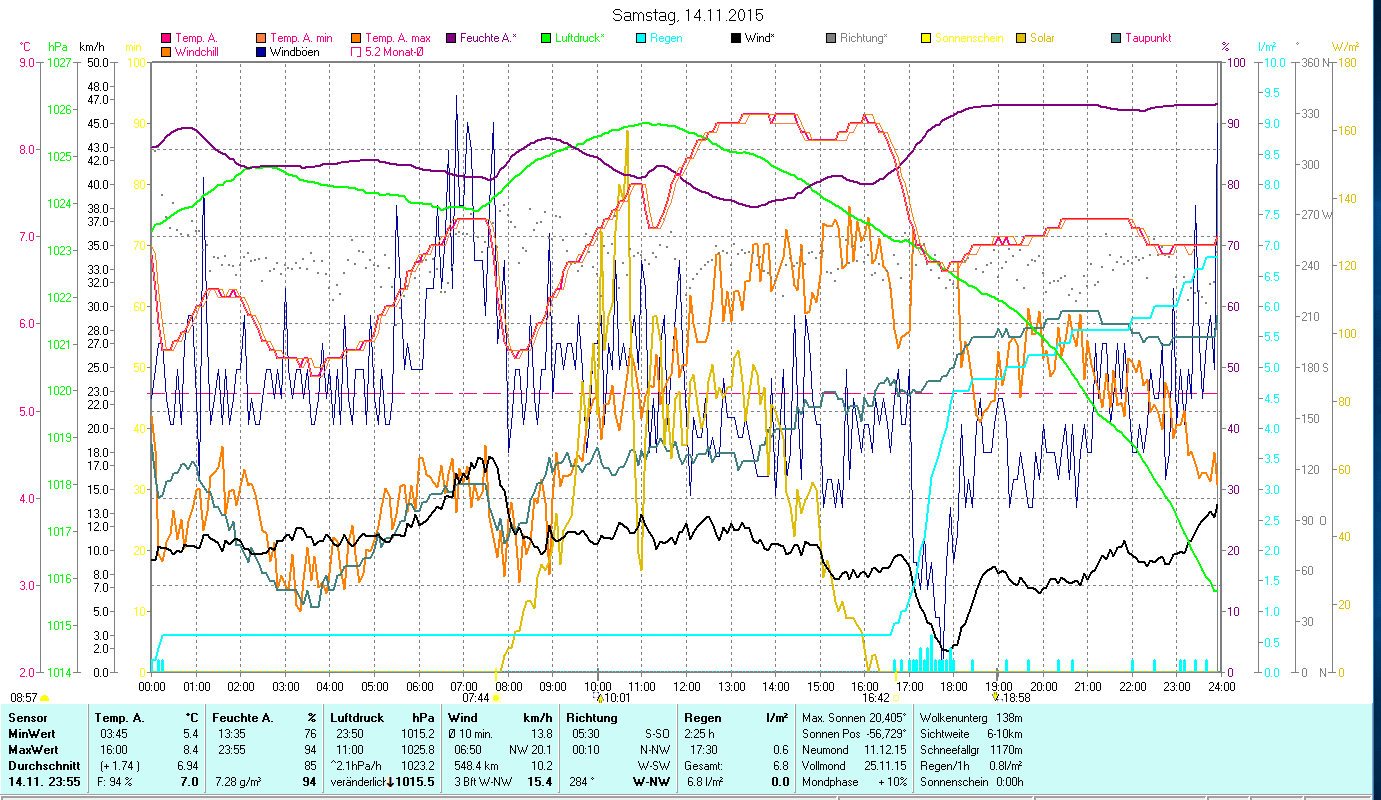Click the wind direction 284 ° value
The image size is (1381, 800).
582,781
